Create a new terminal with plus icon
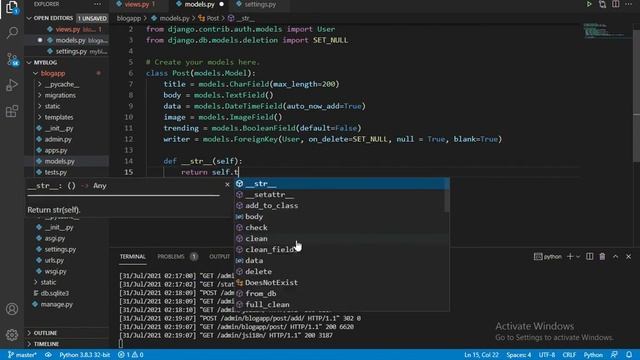640x360 pixels. click(570, 256)
